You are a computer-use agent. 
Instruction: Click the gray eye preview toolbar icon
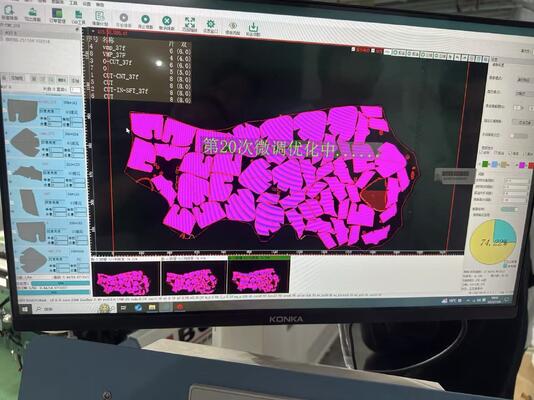(x=233, y=26)
